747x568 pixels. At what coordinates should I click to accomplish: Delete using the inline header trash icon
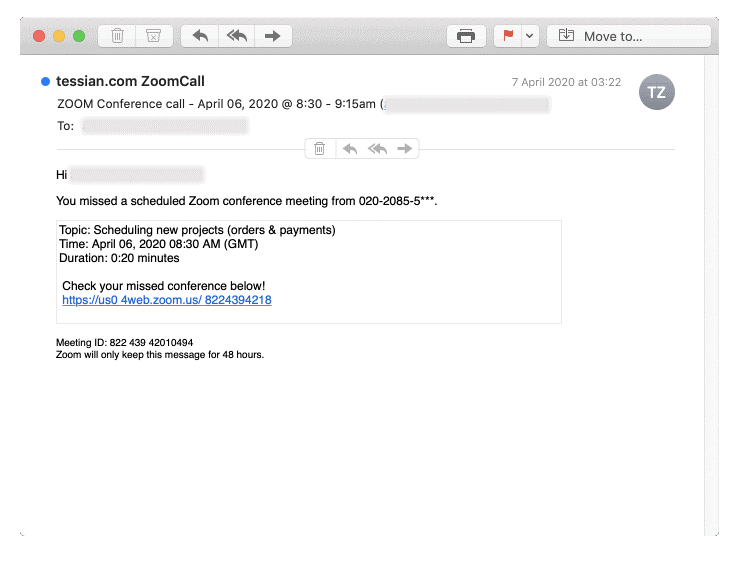pos(320,149)
